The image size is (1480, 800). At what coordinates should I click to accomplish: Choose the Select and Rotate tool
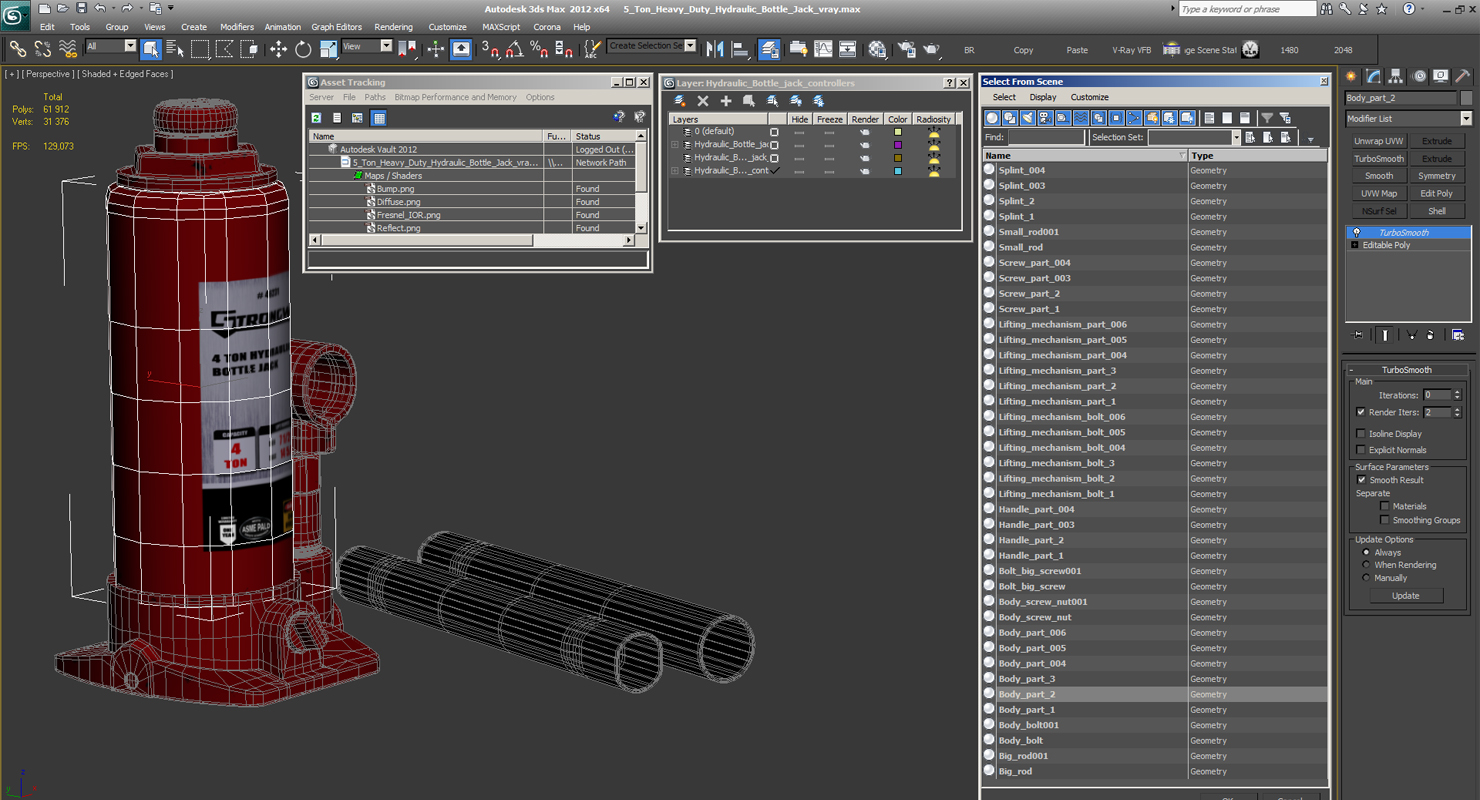(x=303, y=48)
